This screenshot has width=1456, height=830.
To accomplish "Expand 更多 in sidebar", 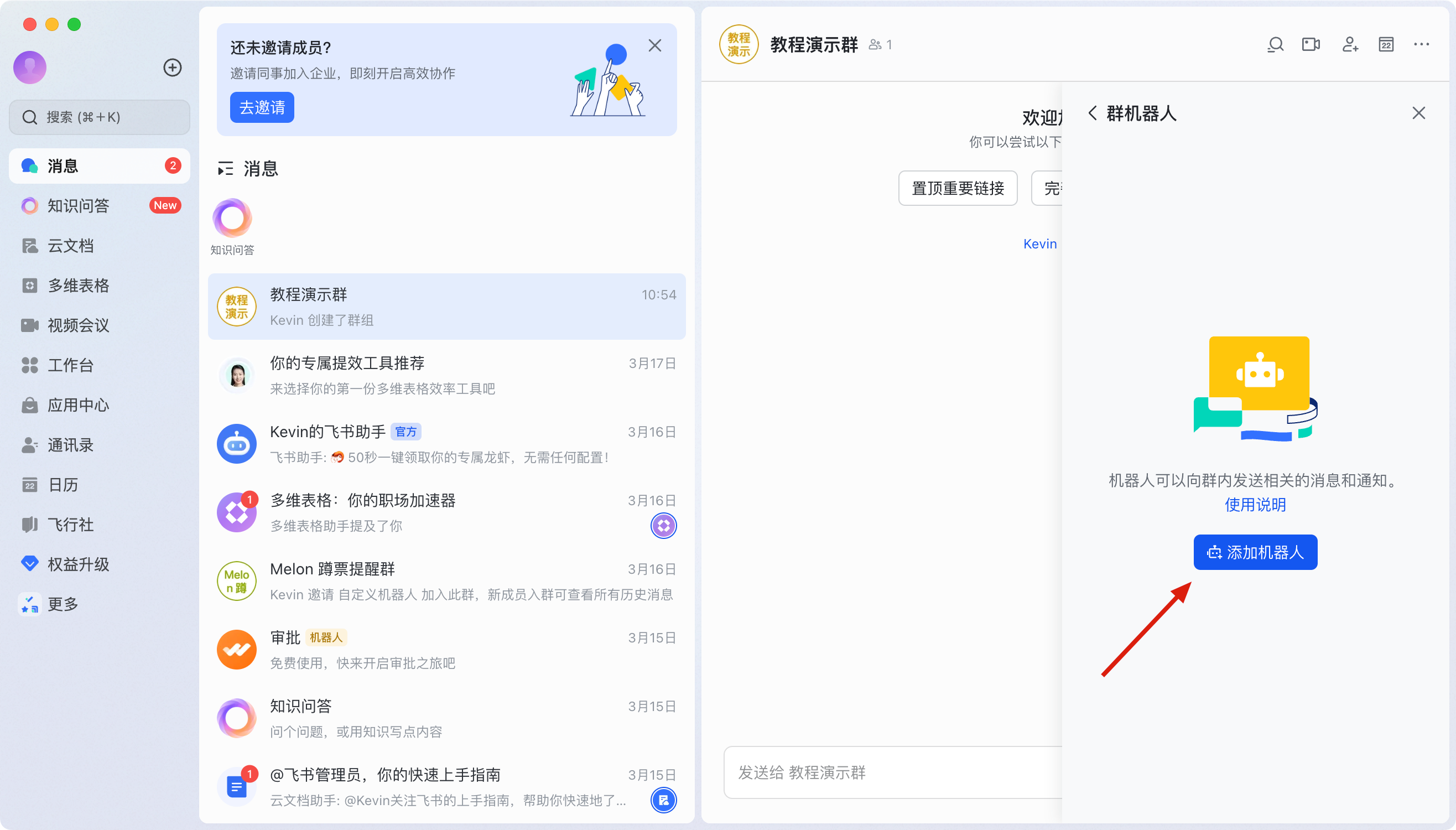I will pyautogui.click(x=100, y=604).
